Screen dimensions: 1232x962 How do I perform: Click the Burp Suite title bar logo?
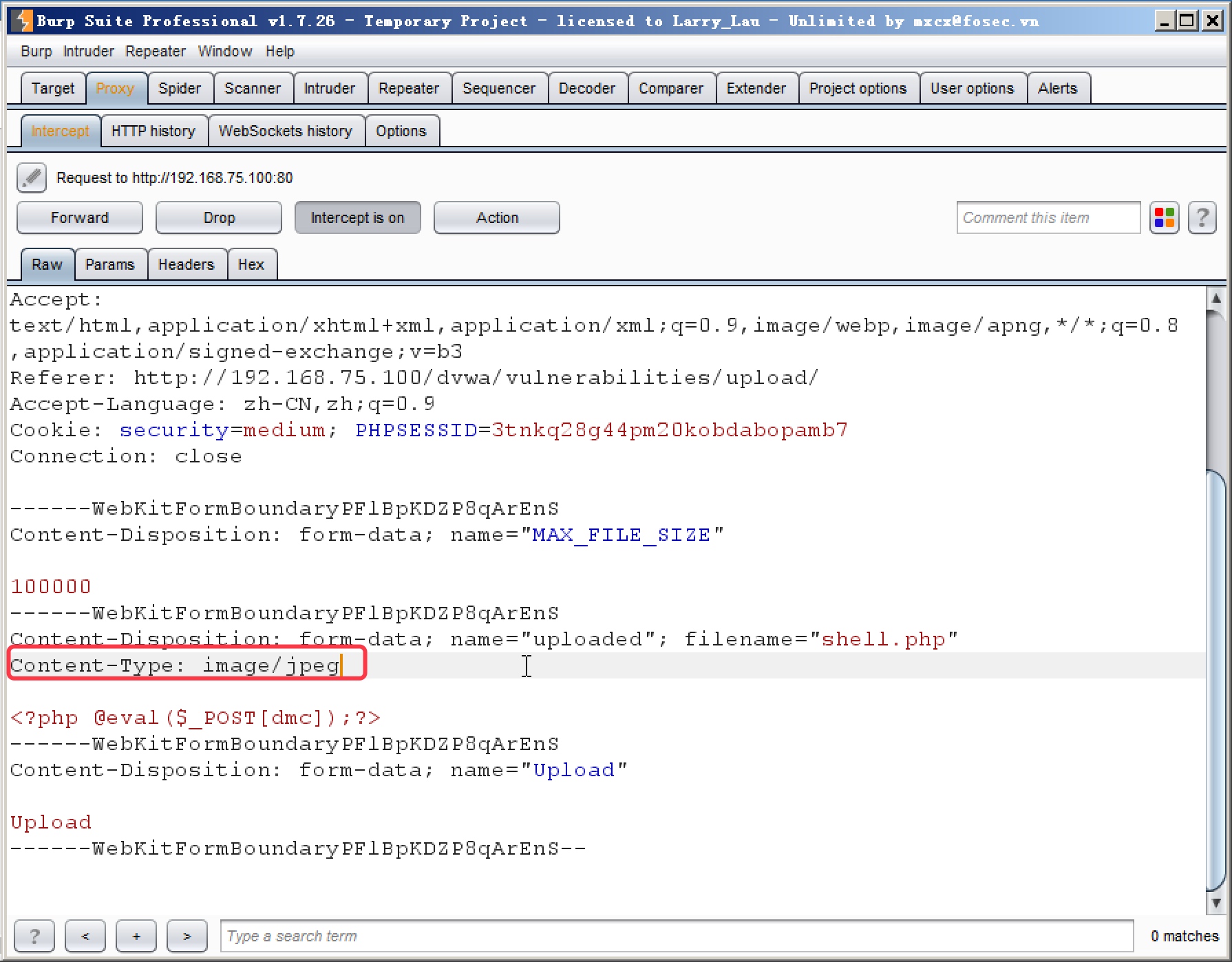click(x=23, y=21)
